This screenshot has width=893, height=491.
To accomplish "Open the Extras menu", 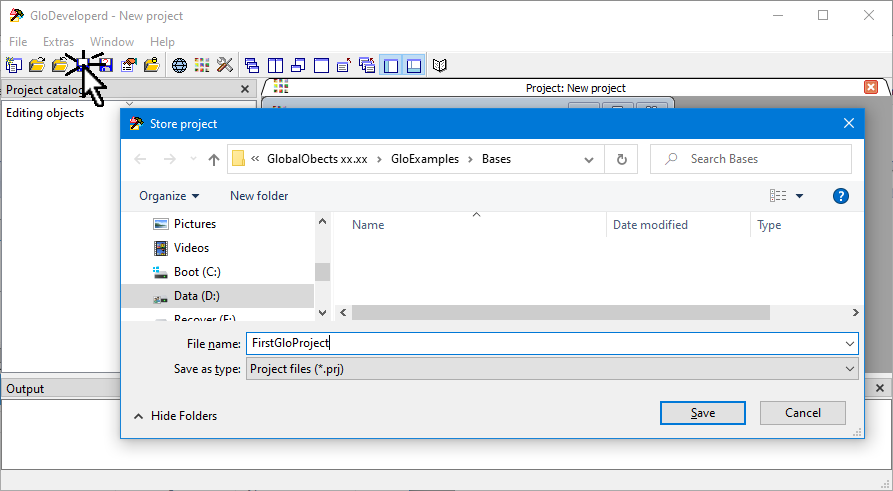I will pyautogui.click(x=58, y=42).
